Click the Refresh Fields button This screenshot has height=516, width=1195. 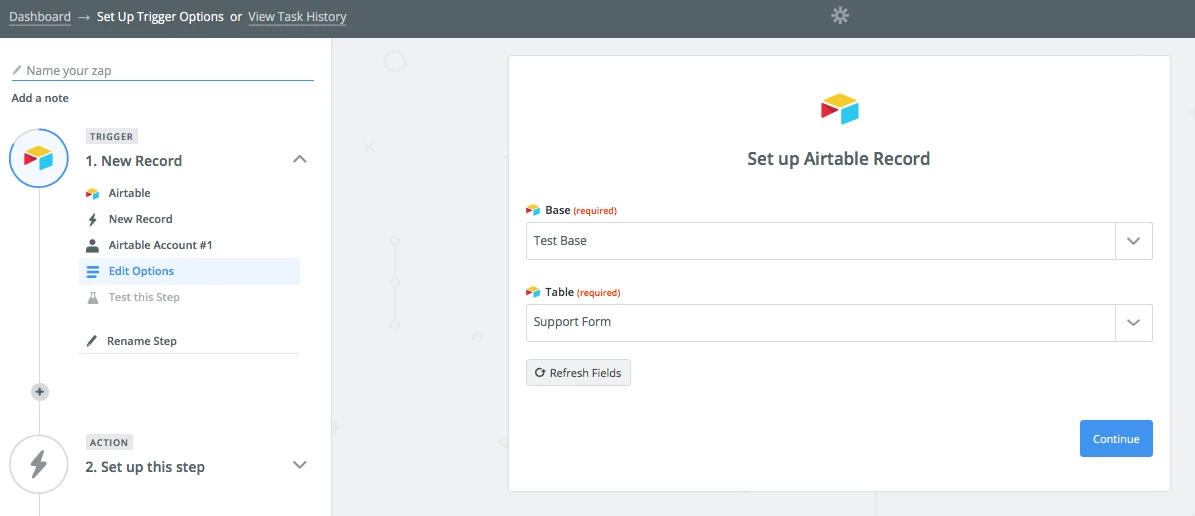[x=578, y=373]
